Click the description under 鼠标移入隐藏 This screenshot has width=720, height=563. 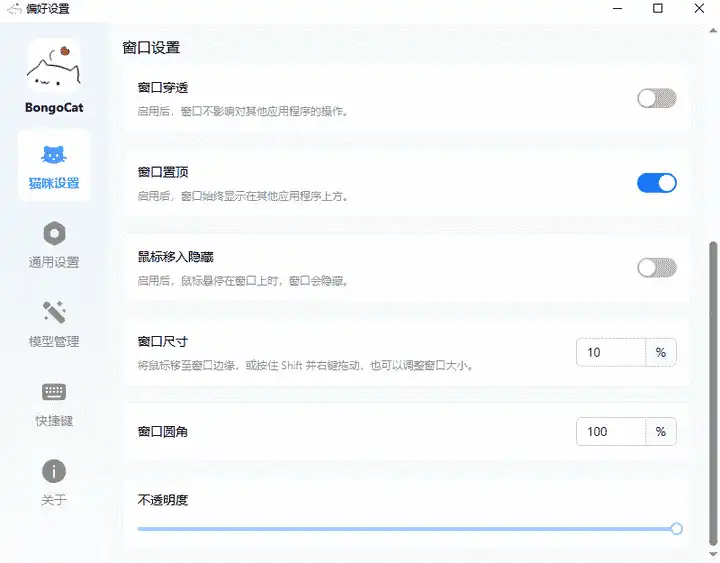click(x=242, y=281)
